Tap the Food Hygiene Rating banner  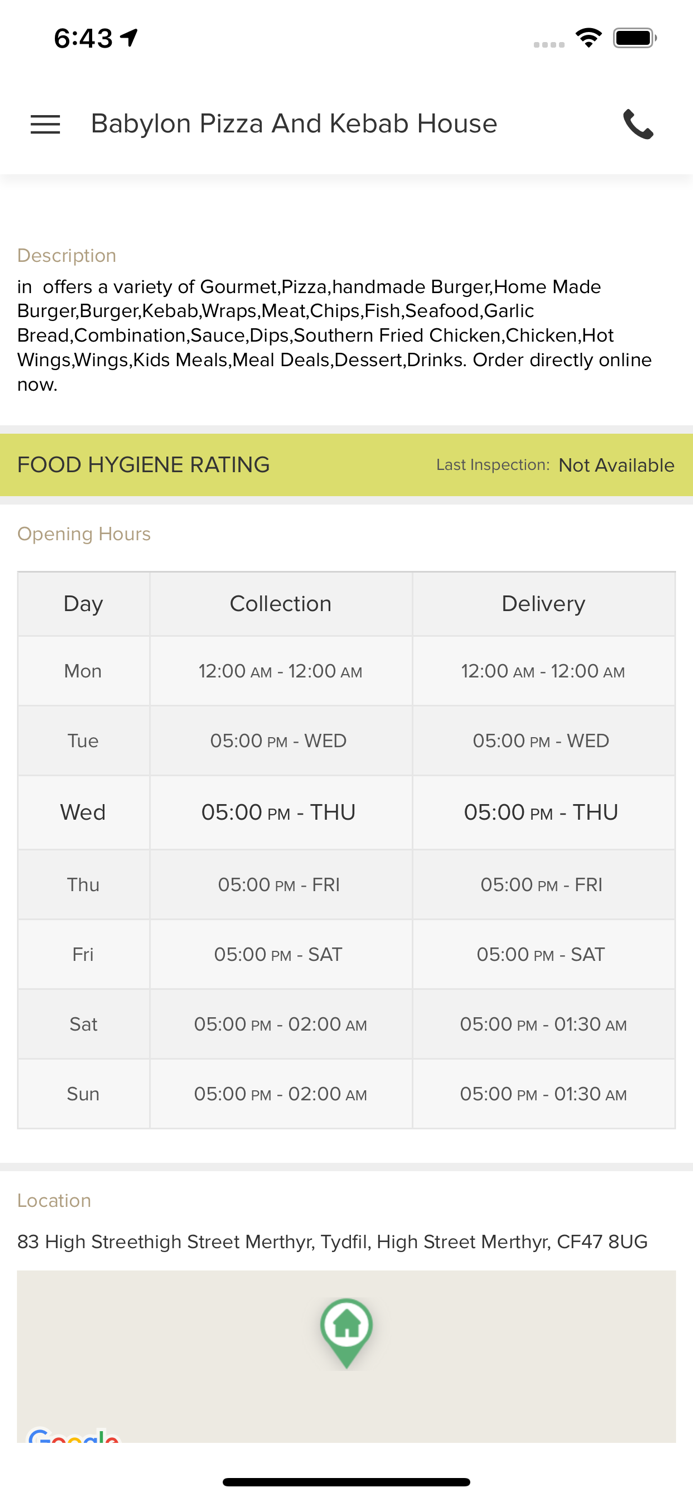click(x=346, y=465)
